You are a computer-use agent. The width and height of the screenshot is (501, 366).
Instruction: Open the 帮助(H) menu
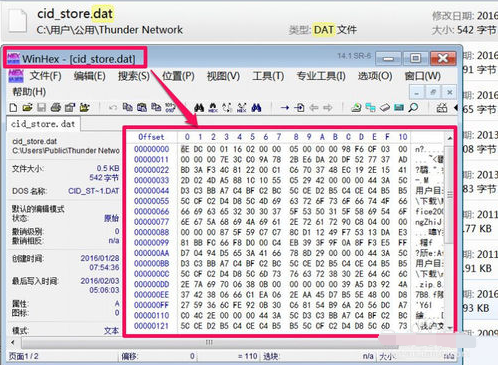tap(29, 92)
